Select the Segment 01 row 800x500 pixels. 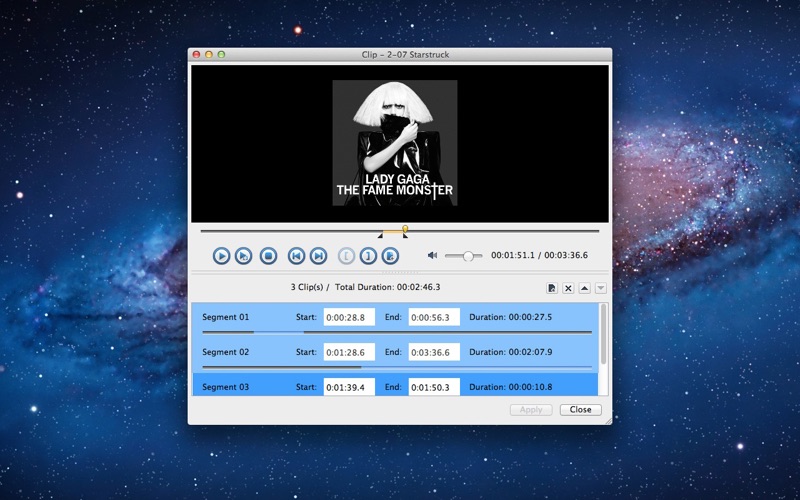[395, 320]
